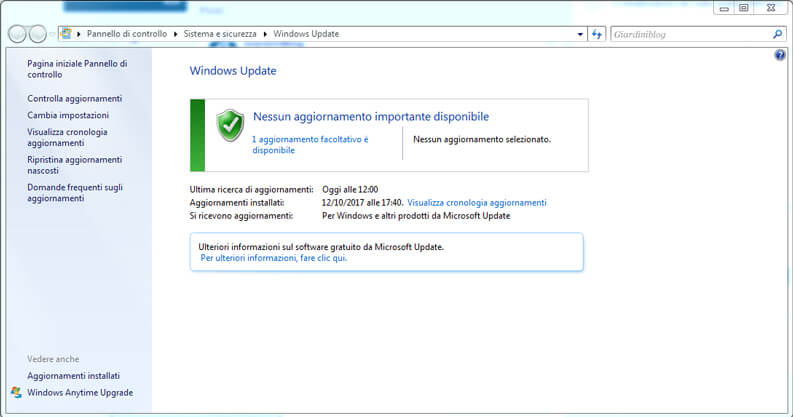Click the Ultima ricerca di aggiornamenti label

pos(251,190)
